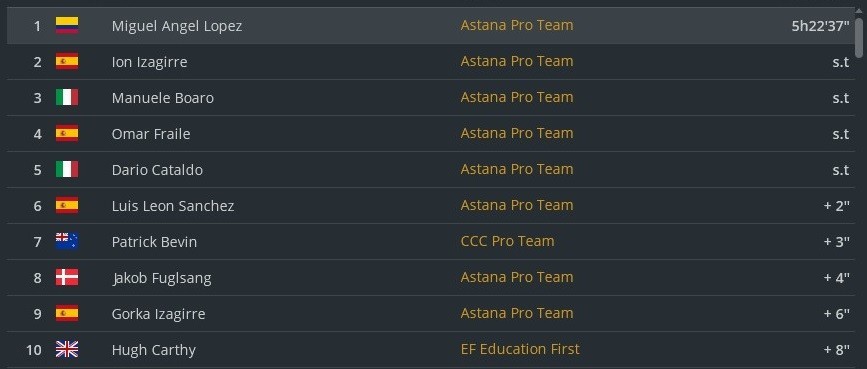The width and height of the screenshot is (867, 369).
Task: Click the Spanish flag beside Gorka Izagirre
Action: point(67,313)
